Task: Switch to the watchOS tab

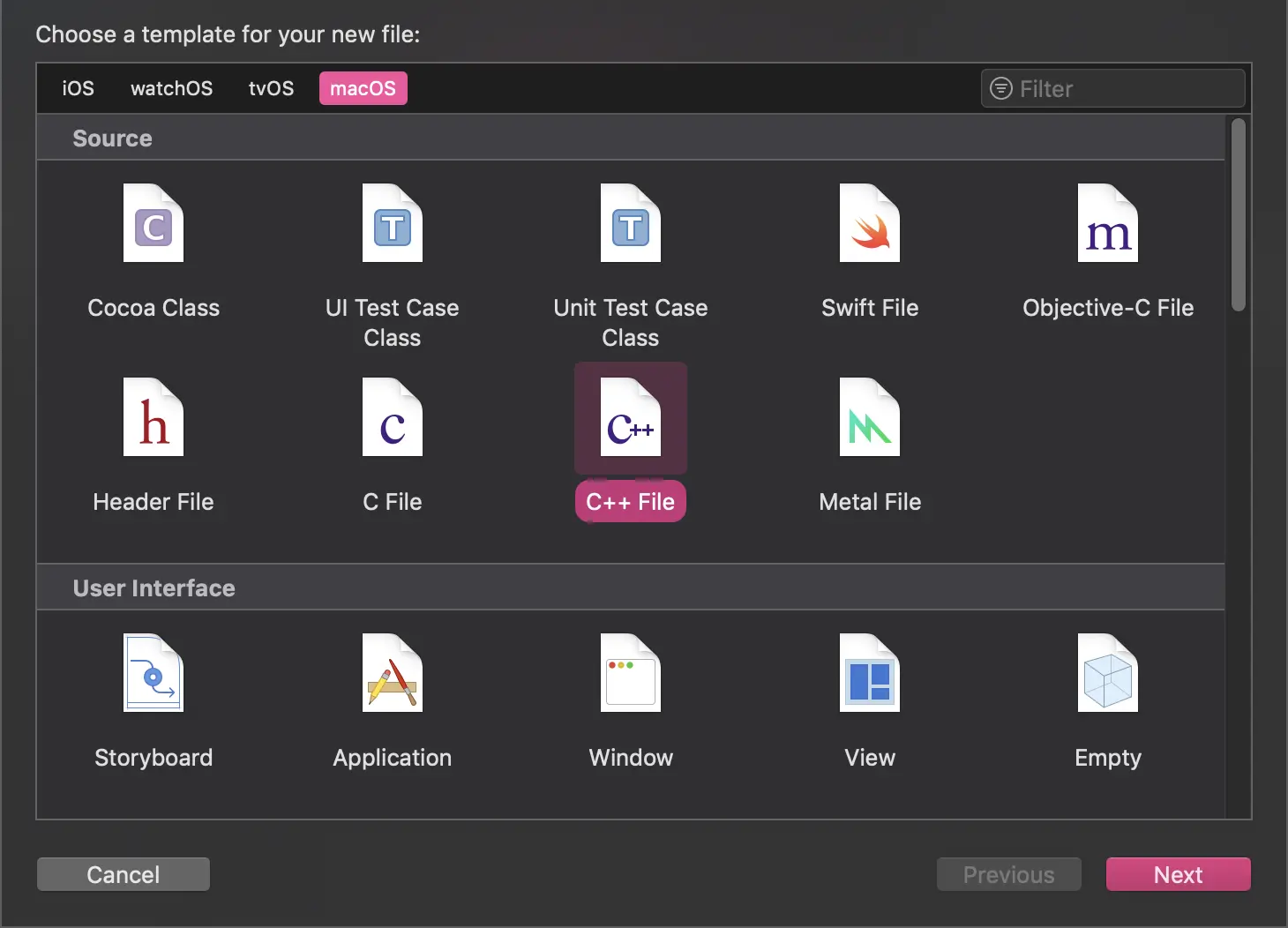Action: [x=171, y=88]
